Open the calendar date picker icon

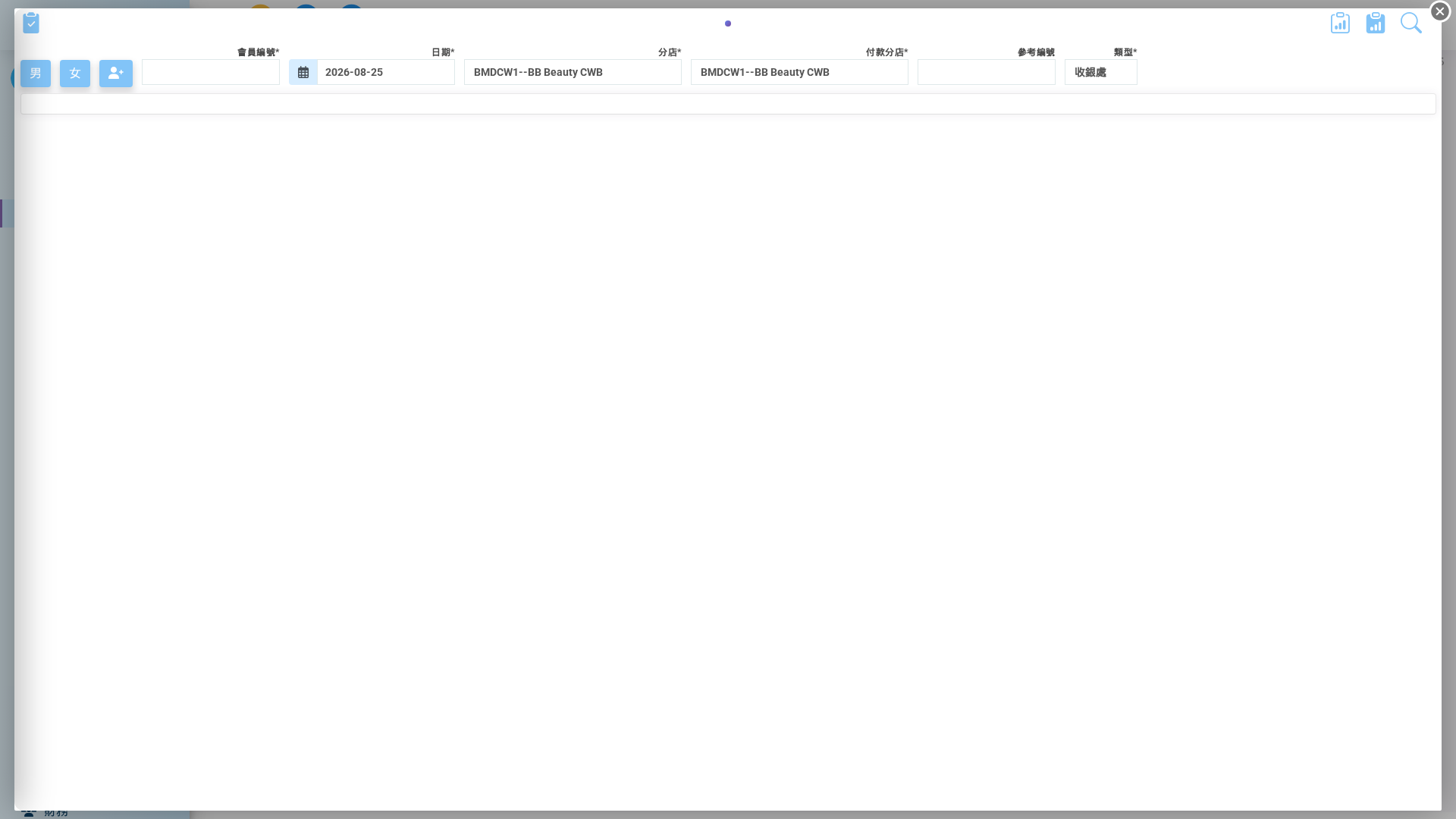(303, 72)
